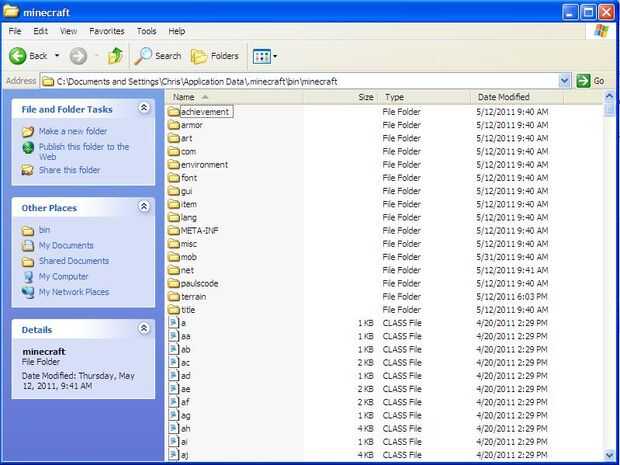Select the file name ad
This screenshot has width=620, height=465.
[185, 376]
